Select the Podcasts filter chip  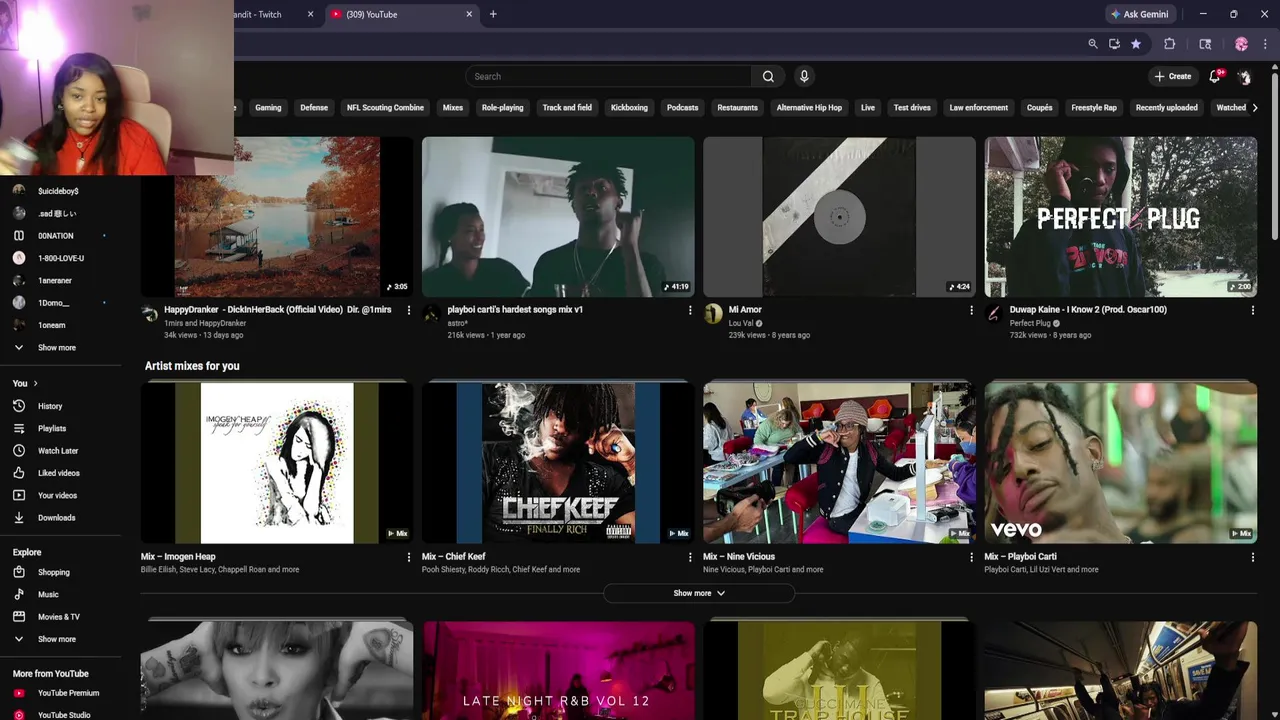click(x=682, y=107)
